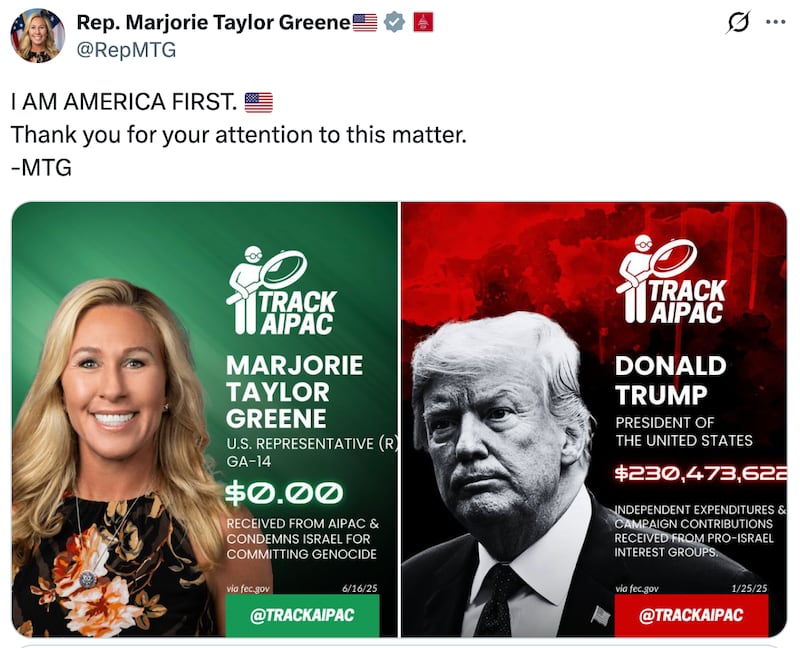Click the flag emoji in tweet text
This screenshot has height=648, width=800.
click(259, 102)
